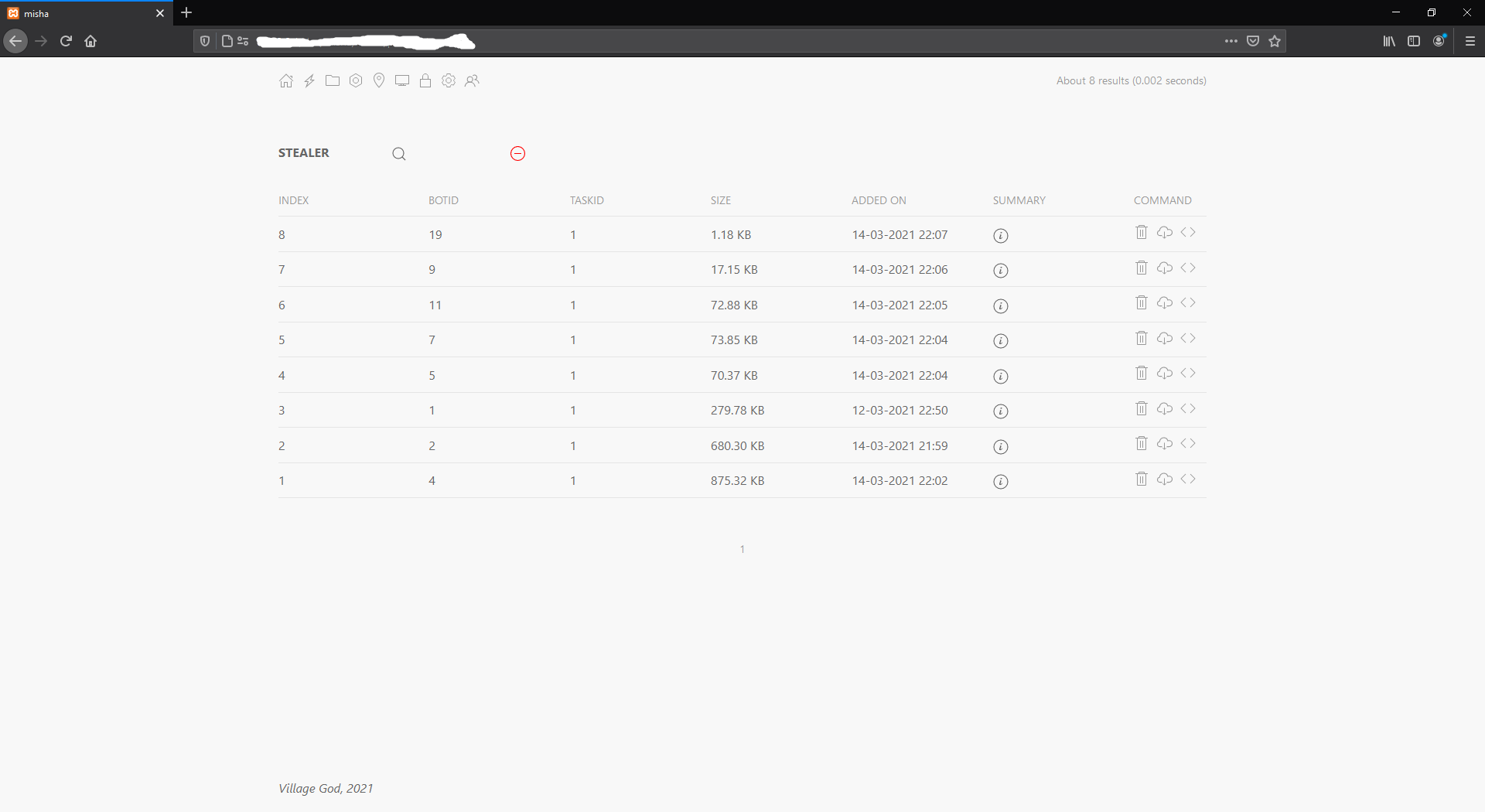Open code view for the 1.18 KB entry
Screen dimensions: 1485x812
point(1188,232)
